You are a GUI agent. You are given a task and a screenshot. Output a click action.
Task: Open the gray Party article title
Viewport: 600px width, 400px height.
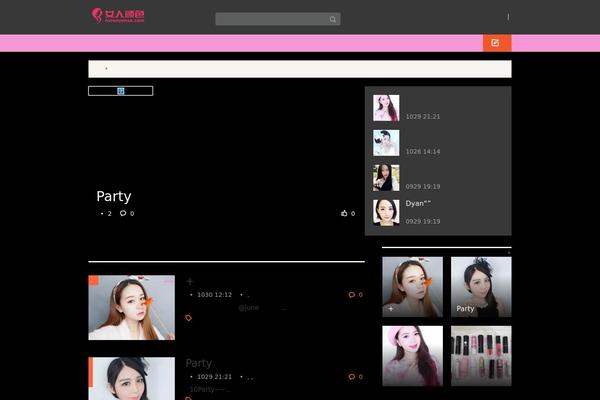coord(199,363)
